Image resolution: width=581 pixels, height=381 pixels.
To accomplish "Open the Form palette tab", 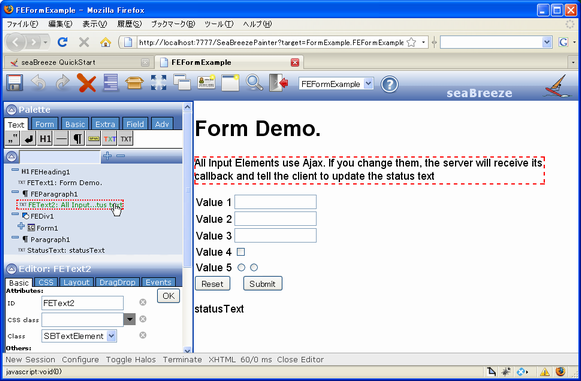I will (44, 124).
